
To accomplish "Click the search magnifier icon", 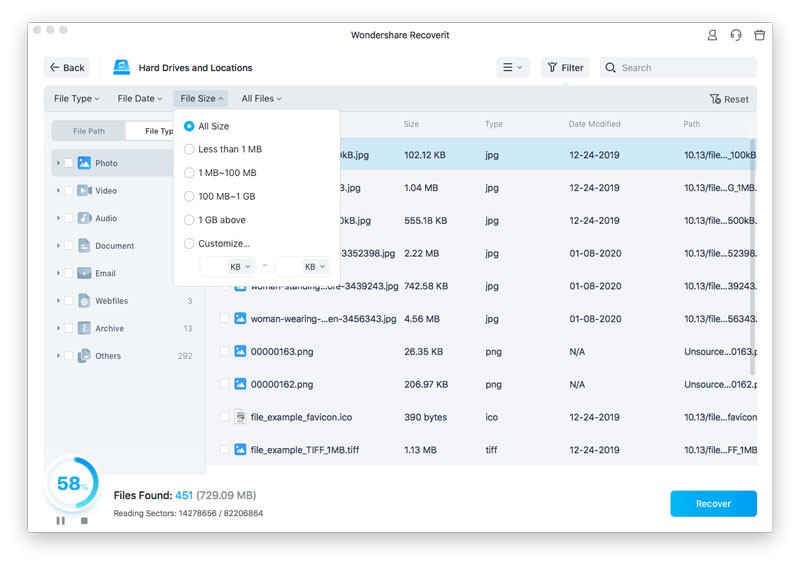I will click(x=610, y=67).
